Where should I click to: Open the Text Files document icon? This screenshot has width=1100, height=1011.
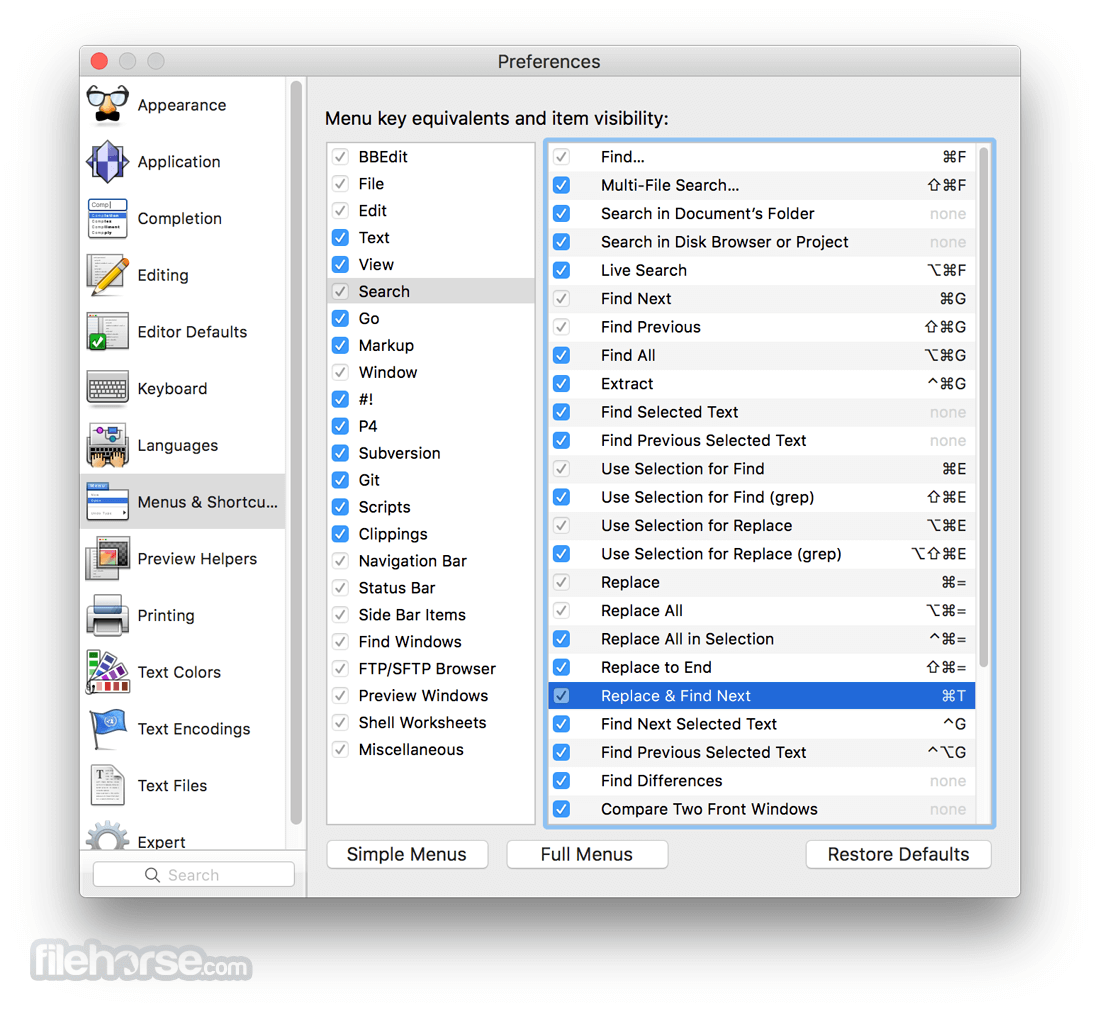[x=107, y=786]
